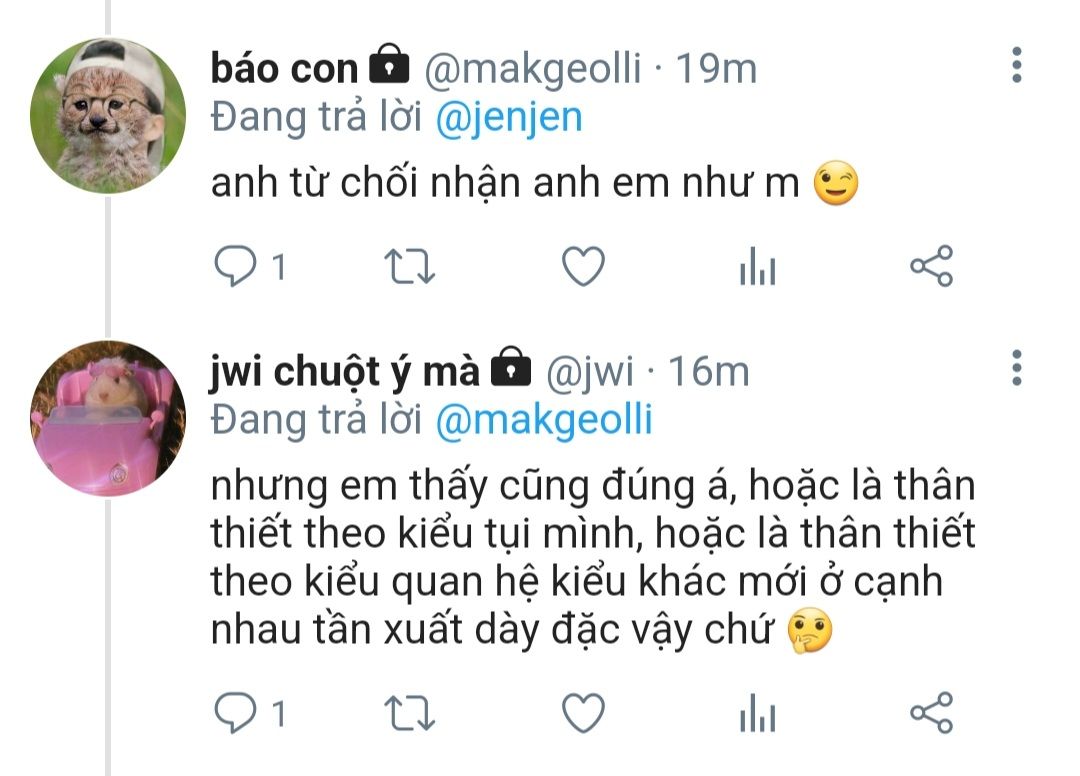The height and width of the screenshot is (776, 1080).
Task: Open báo con's cheetah cub profile picture
Action: (x=108, y=116)
